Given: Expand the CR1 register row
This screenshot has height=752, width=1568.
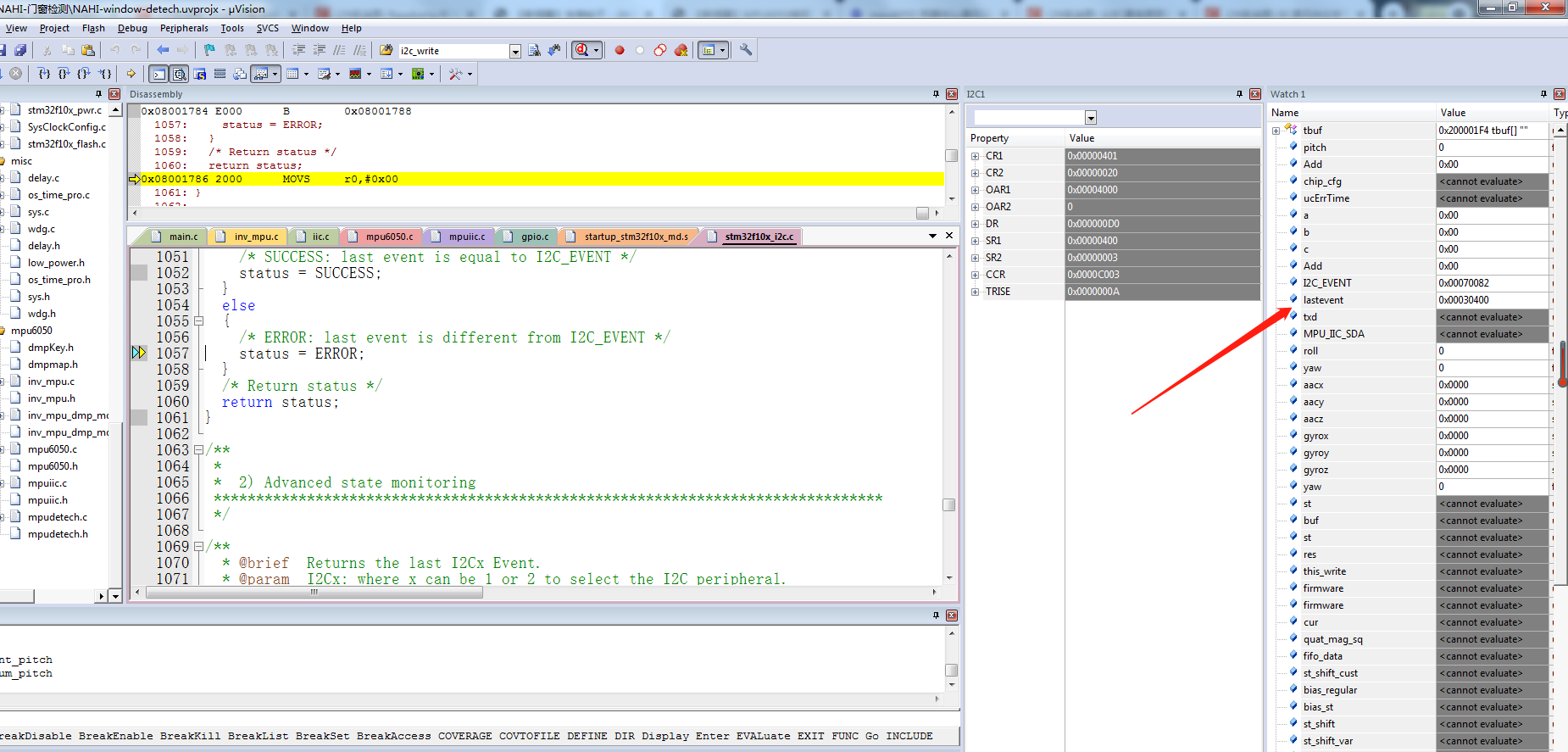Looking at the screenshot, I should (x=976, y=156).
